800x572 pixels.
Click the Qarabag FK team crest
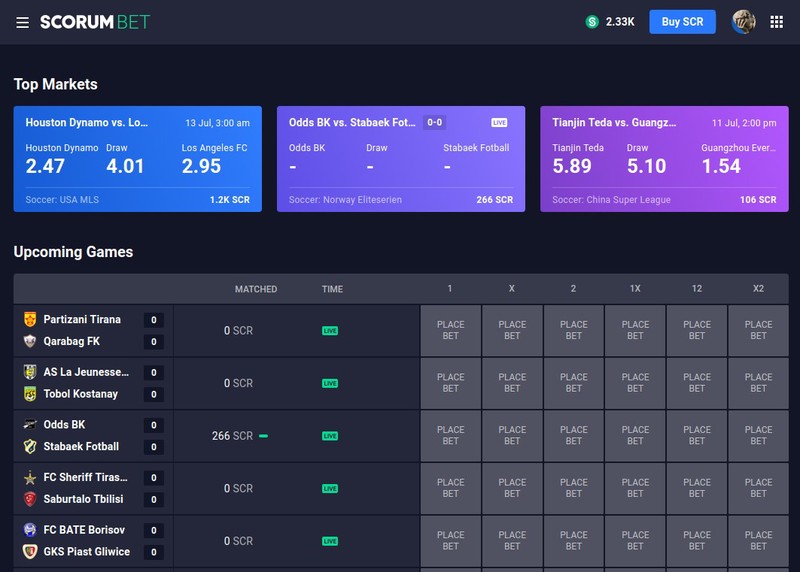[x=30, y=341]
